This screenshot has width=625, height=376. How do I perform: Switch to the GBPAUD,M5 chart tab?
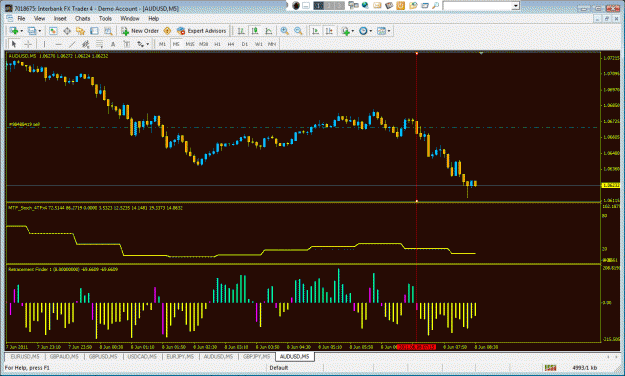click(64, 356)
